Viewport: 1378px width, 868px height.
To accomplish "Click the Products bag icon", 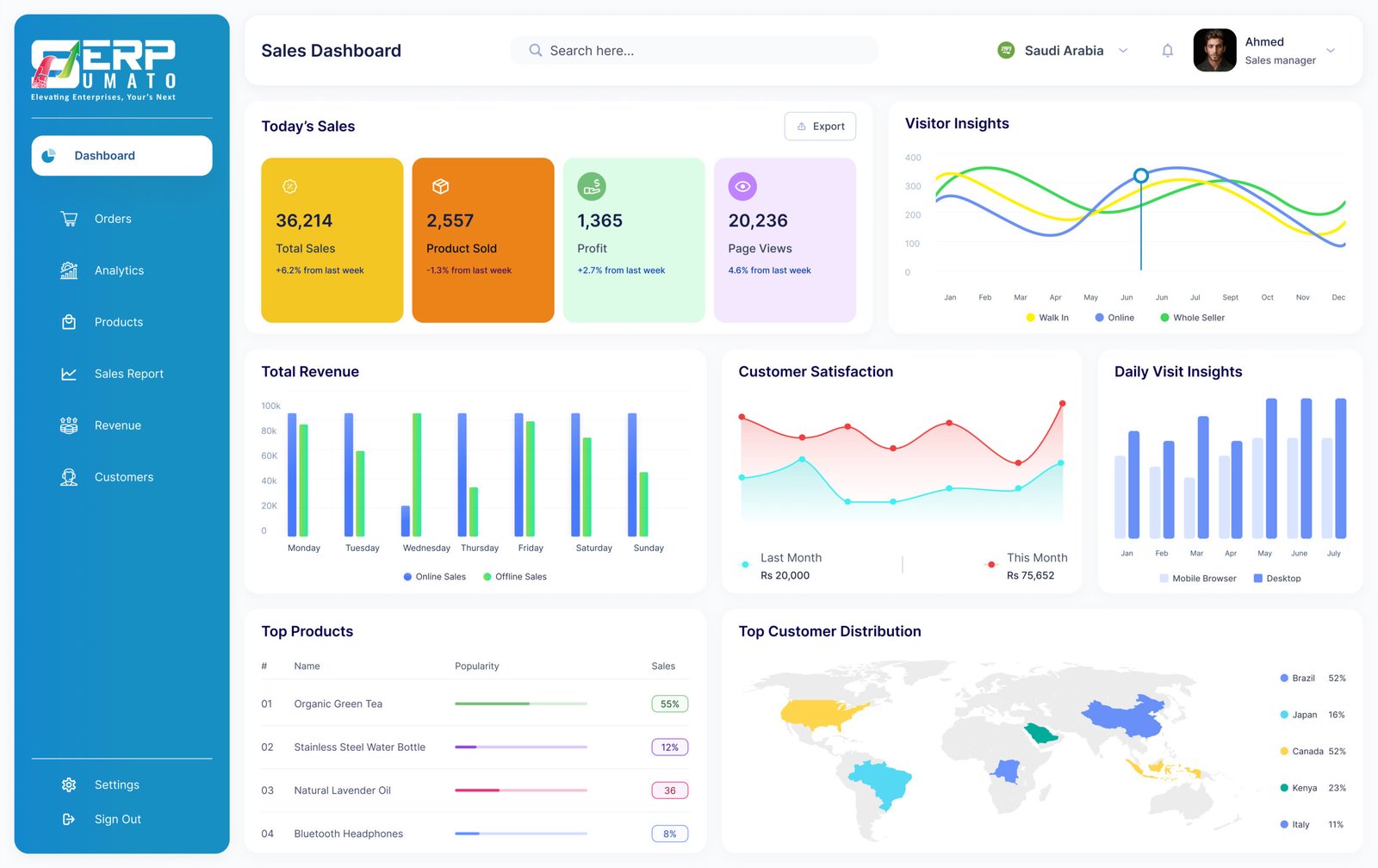I will coord(69,322).
